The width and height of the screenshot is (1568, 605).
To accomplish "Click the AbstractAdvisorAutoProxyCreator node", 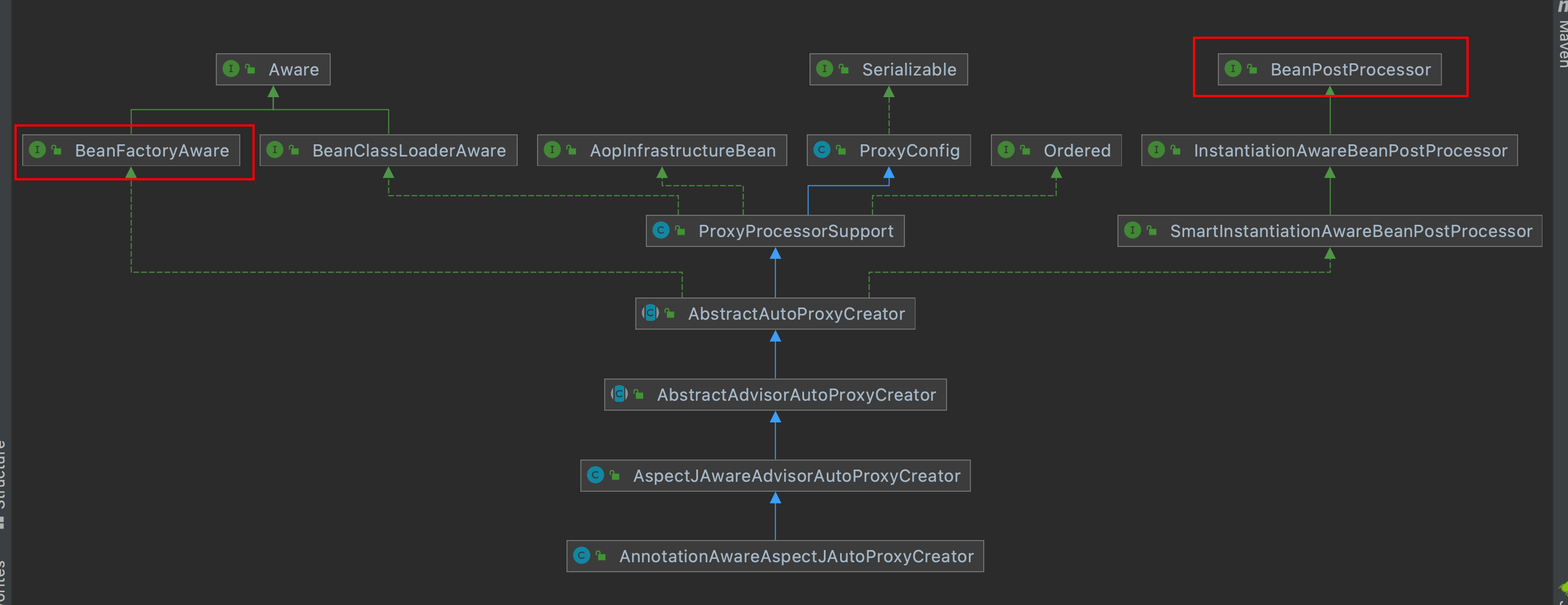I will pyautogui.click(x=775, y=395).
